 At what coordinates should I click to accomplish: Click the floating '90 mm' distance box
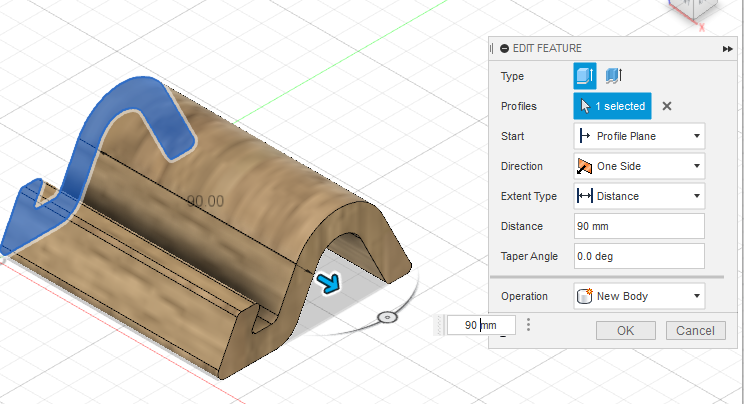pos(481,325)
